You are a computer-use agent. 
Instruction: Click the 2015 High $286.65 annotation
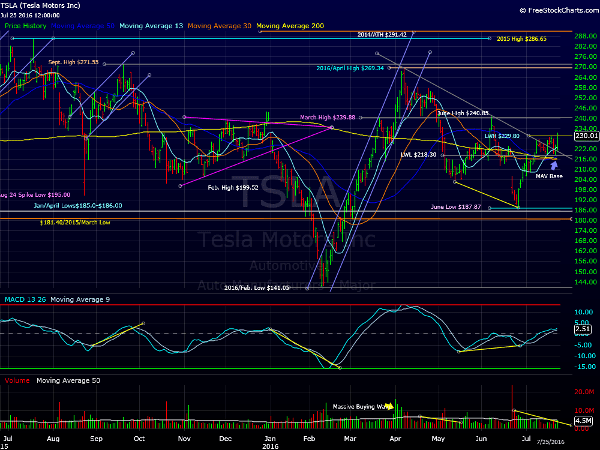coord(522,39)
